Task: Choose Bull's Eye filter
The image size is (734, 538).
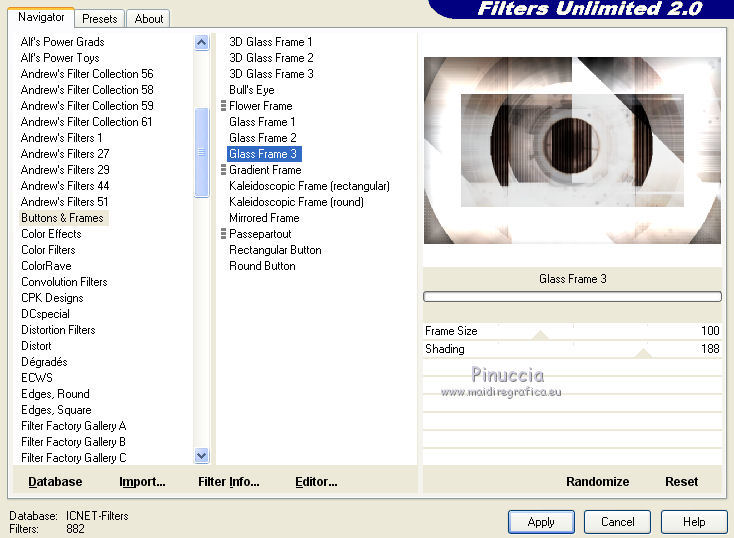Action: click(252, 89)
